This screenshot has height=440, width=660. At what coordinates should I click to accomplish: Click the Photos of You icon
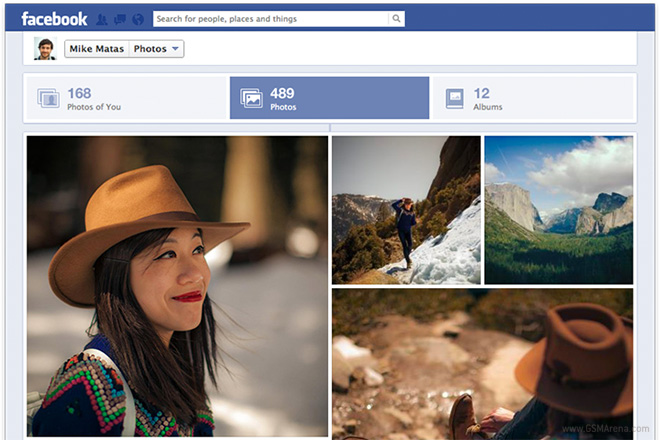coord(48,98)
